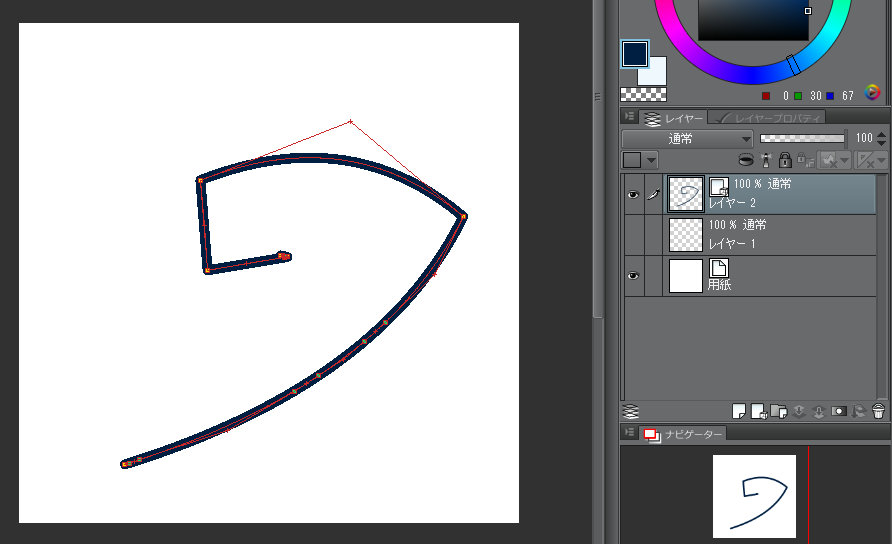Click the navigator canvas preview thumbnail
Image resolution: width=892 pixels, height=544 pixels.
(x=754, y=496)
